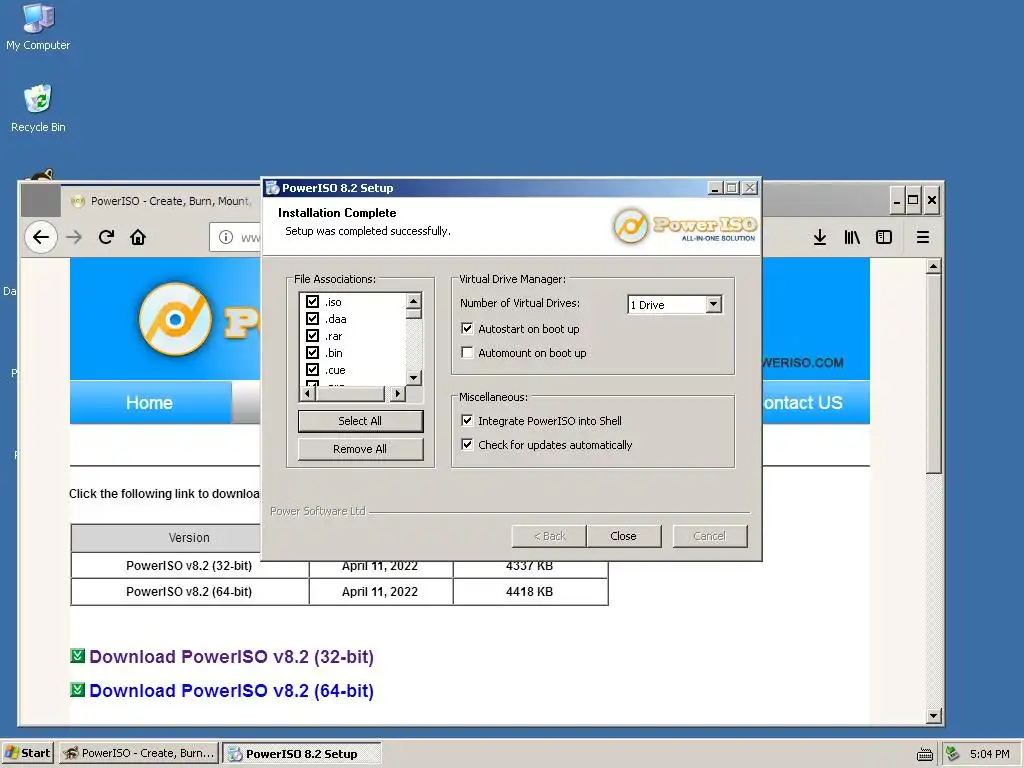
Task: Click the system clock showing 5:04 PM
Action: [x=989, y=754]
